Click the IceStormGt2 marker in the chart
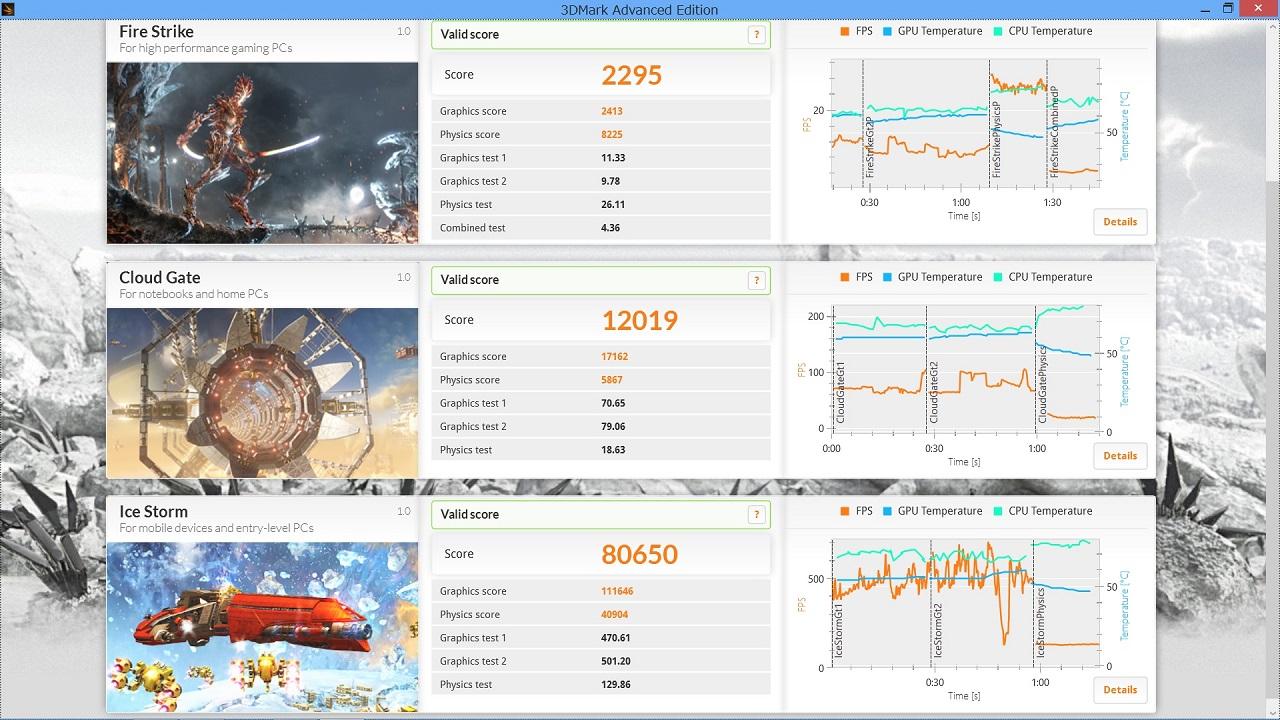This screenshot has height=720, width=1280. [x=938, y=630]
